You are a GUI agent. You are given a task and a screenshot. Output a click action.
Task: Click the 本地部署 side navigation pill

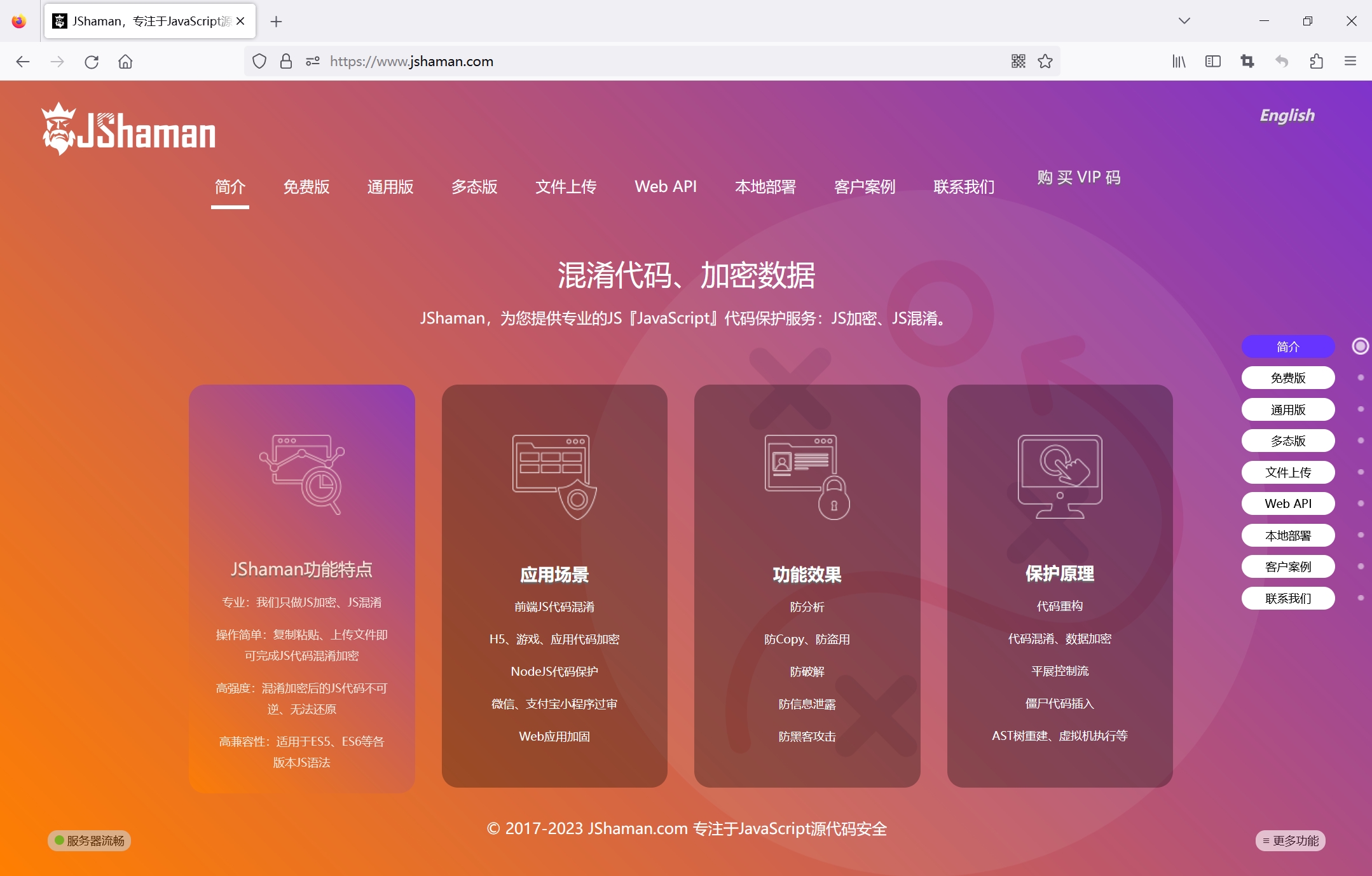1288,535
